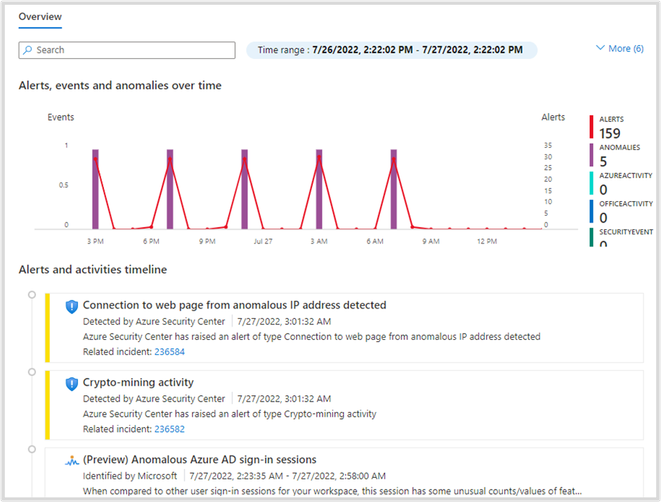661x502 pixels.
Task: Click the purple anomaly bar at 3 AM
Action: pyautogui.click(x=319, y=189)
